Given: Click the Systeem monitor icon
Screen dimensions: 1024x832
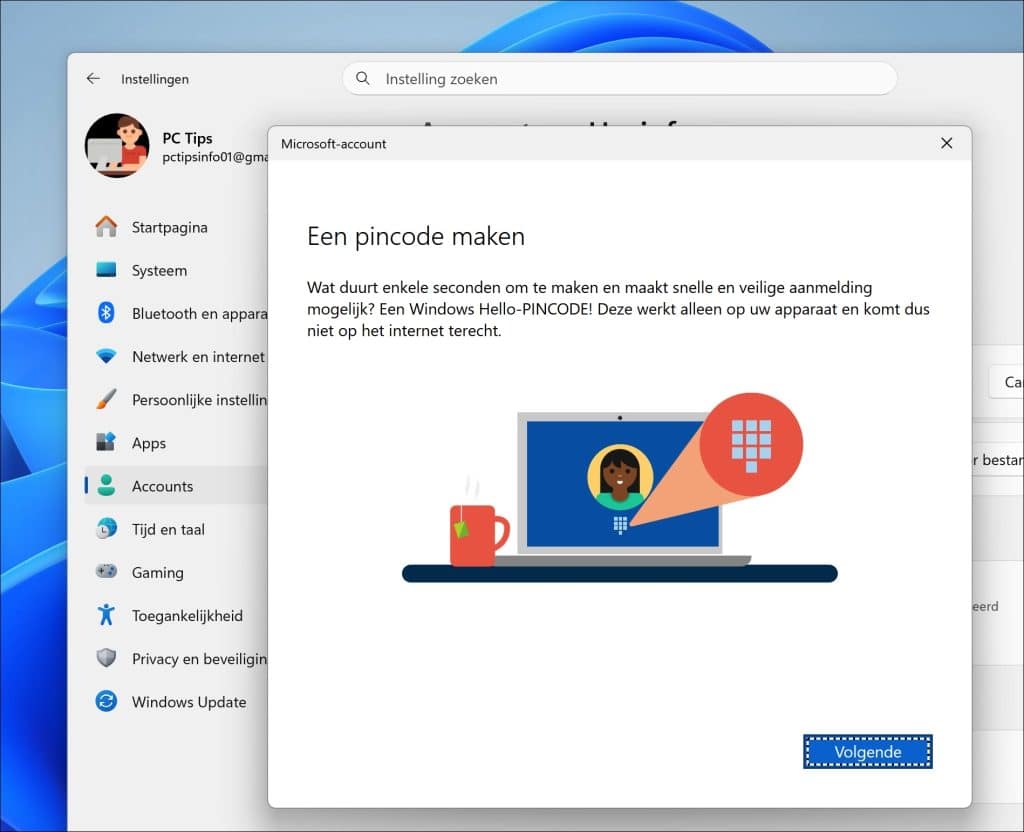Looking at the screenshot, I should (x=106, y=270).
